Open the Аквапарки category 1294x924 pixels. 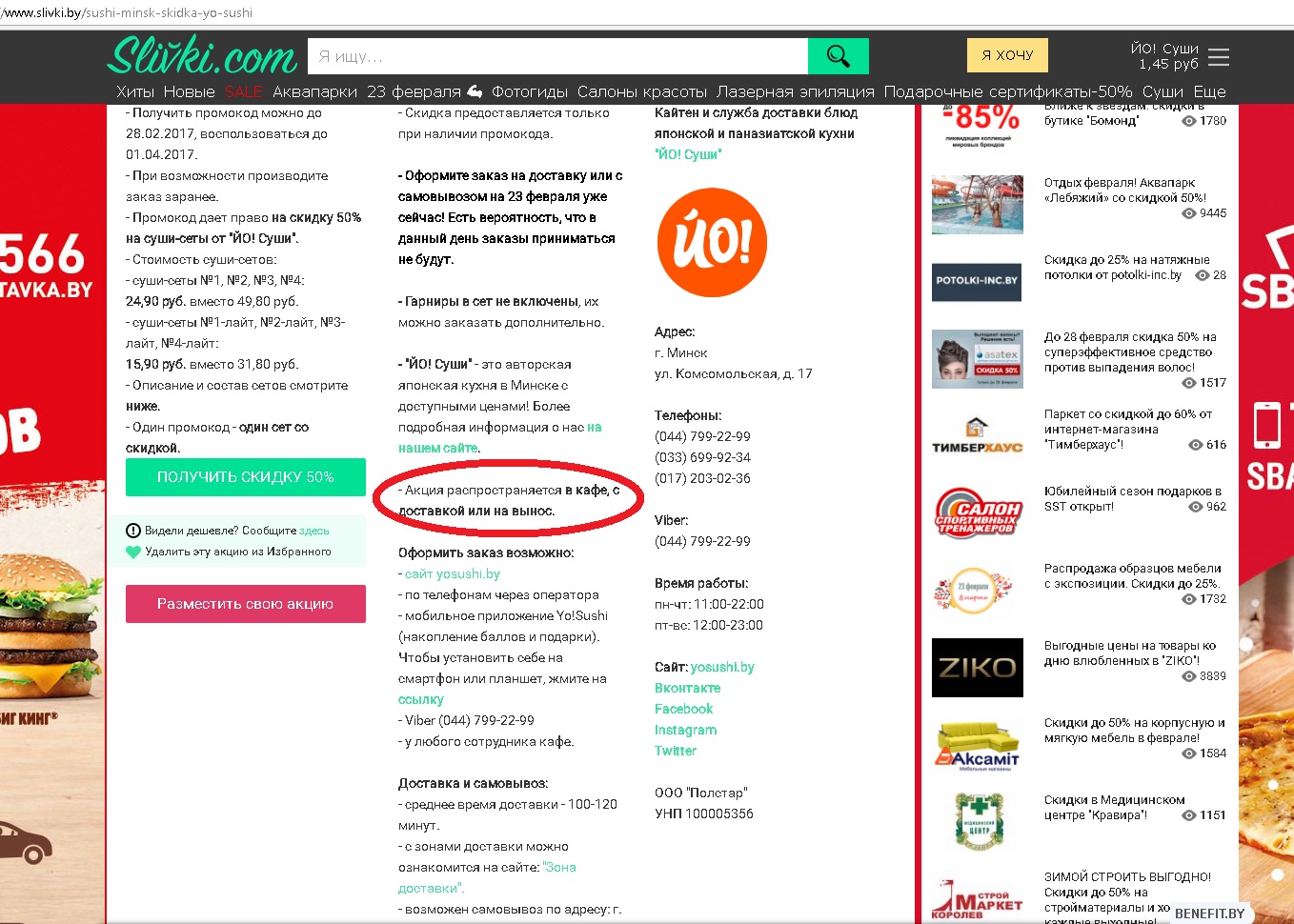314,91
